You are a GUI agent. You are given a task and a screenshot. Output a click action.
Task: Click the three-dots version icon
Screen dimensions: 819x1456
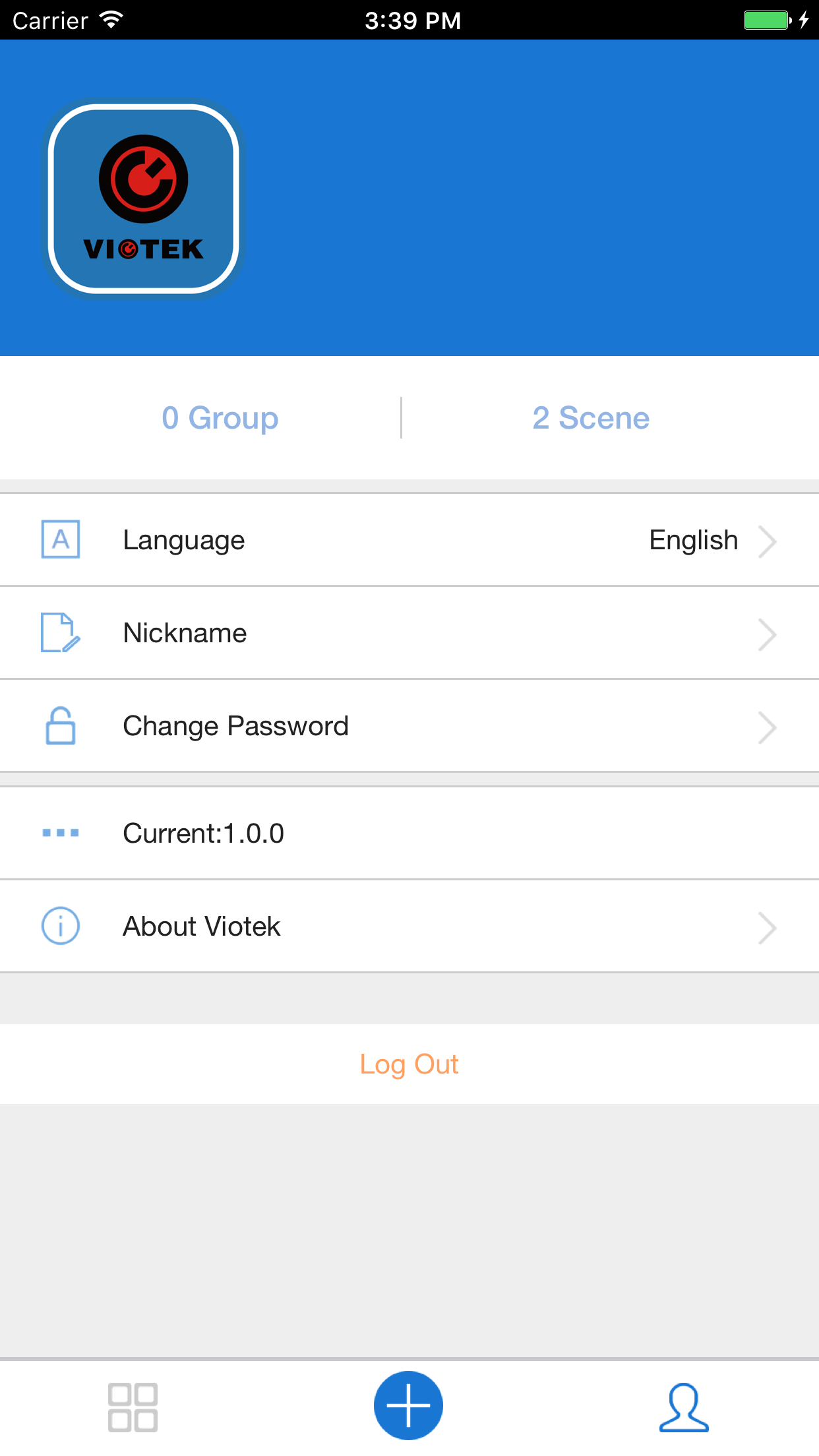click(61, 833)
